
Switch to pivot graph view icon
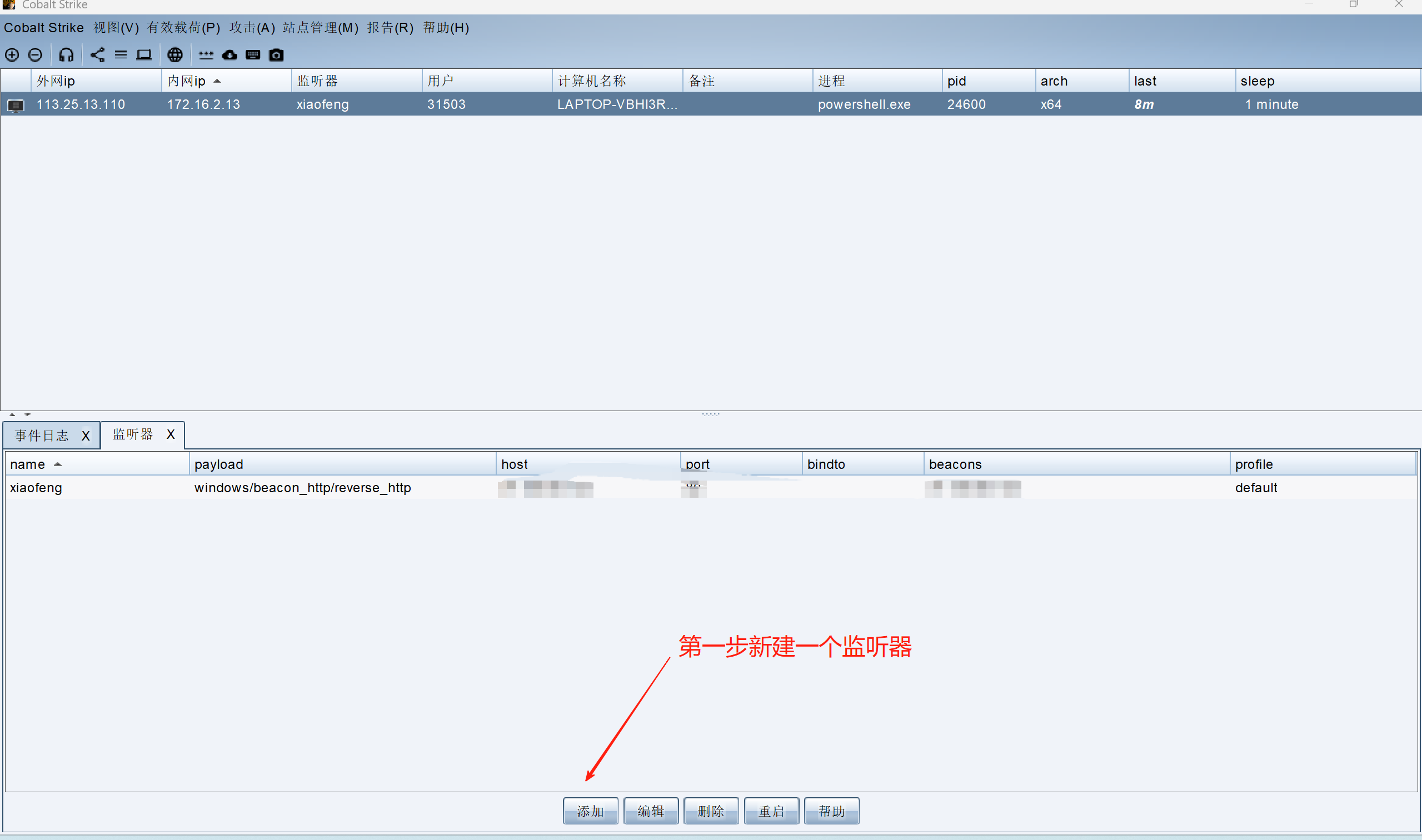pyautogui.click(x=97, y=55)
